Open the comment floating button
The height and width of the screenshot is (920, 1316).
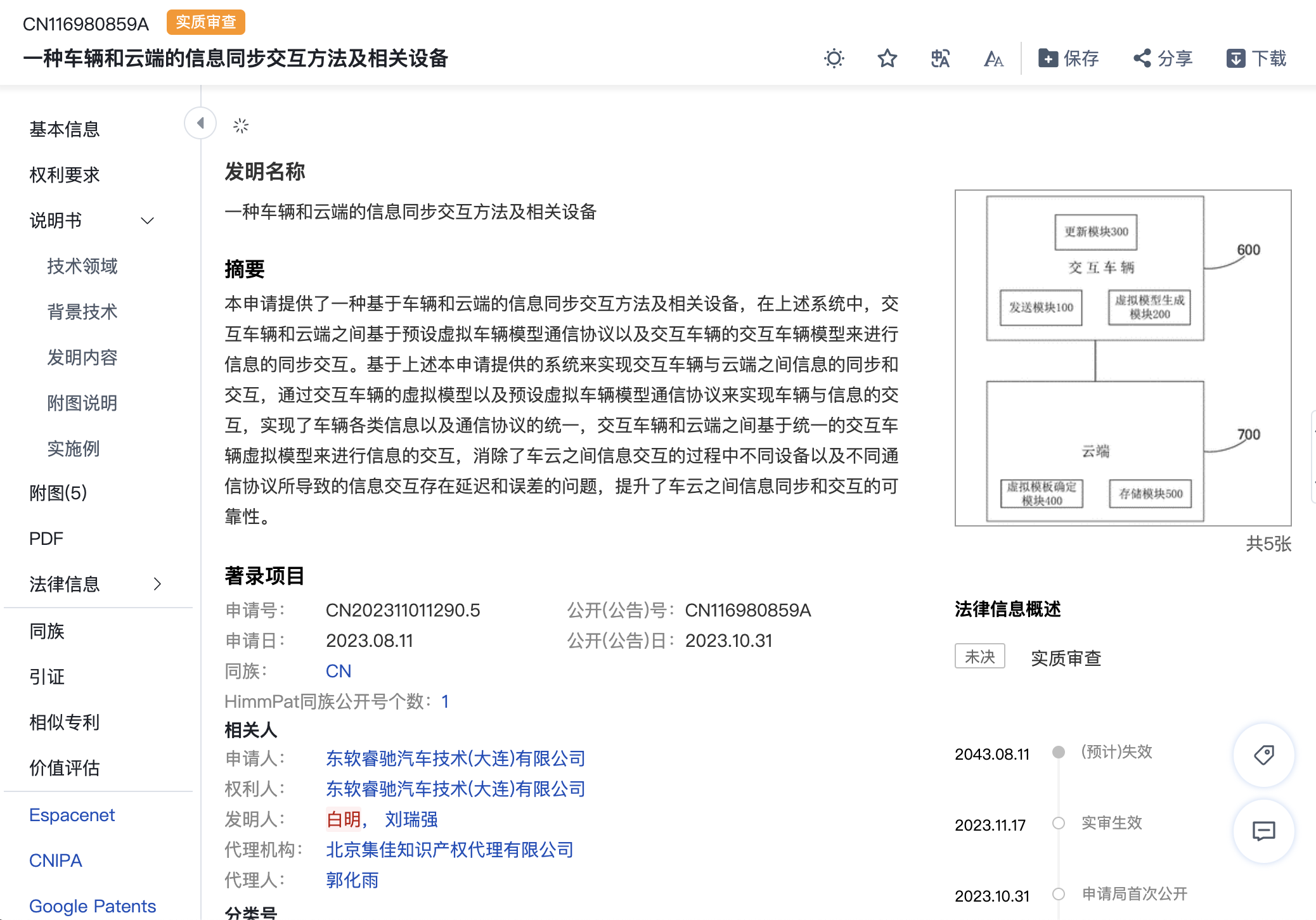[1264, 831]
